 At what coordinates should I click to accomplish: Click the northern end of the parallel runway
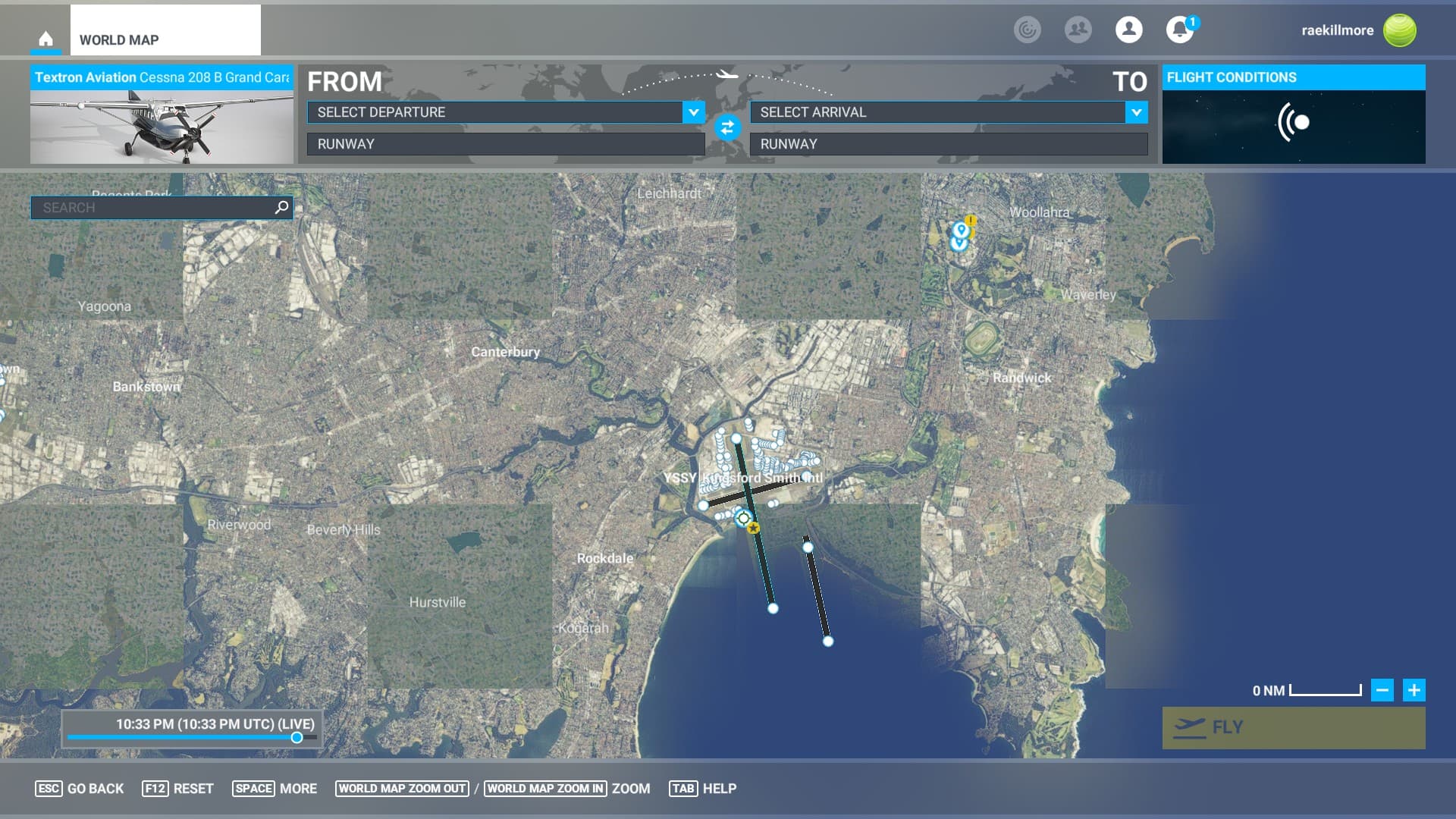point(808,548)
